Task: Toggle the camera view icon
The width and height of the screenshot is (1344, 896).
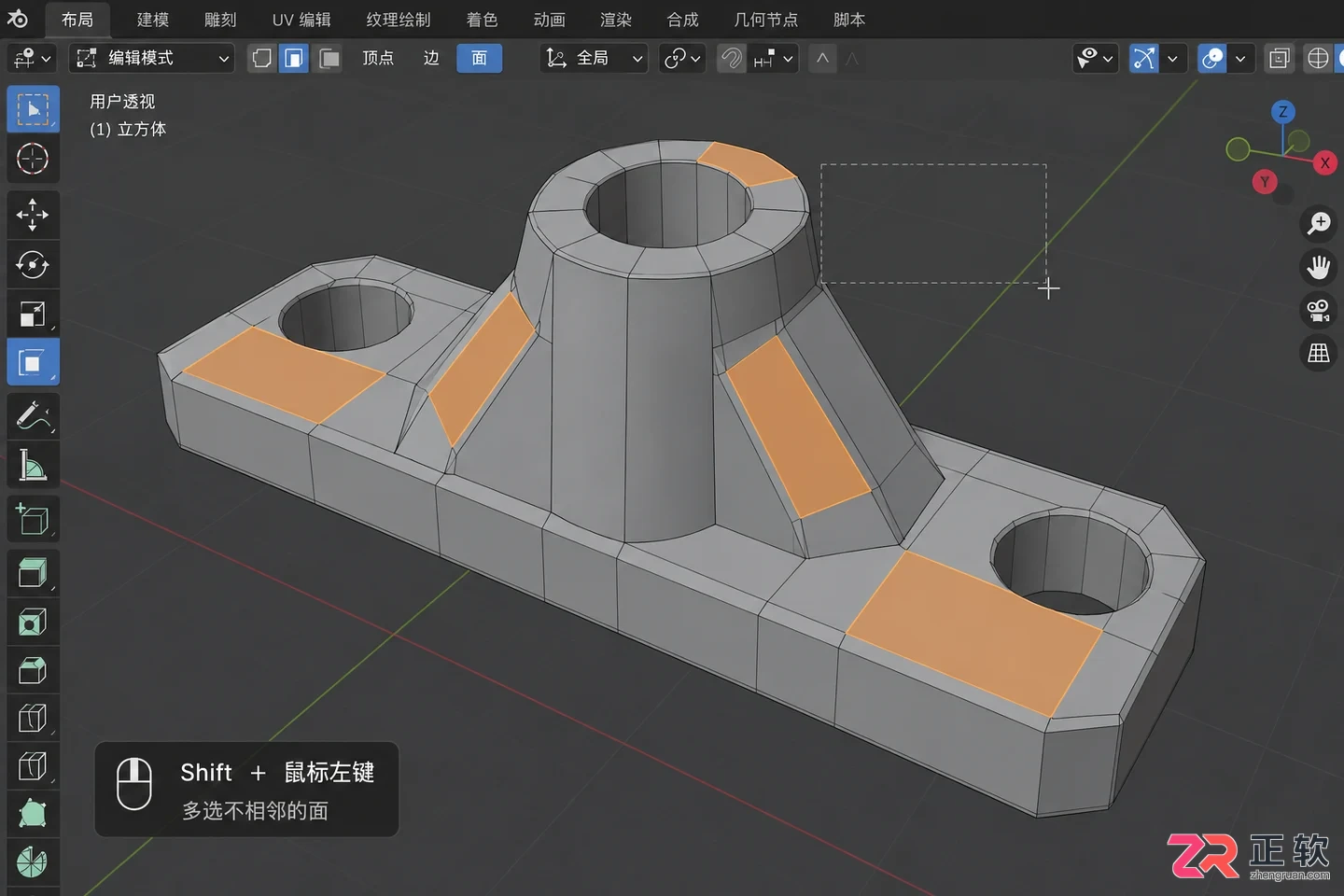Action: tap(1318, 310)
